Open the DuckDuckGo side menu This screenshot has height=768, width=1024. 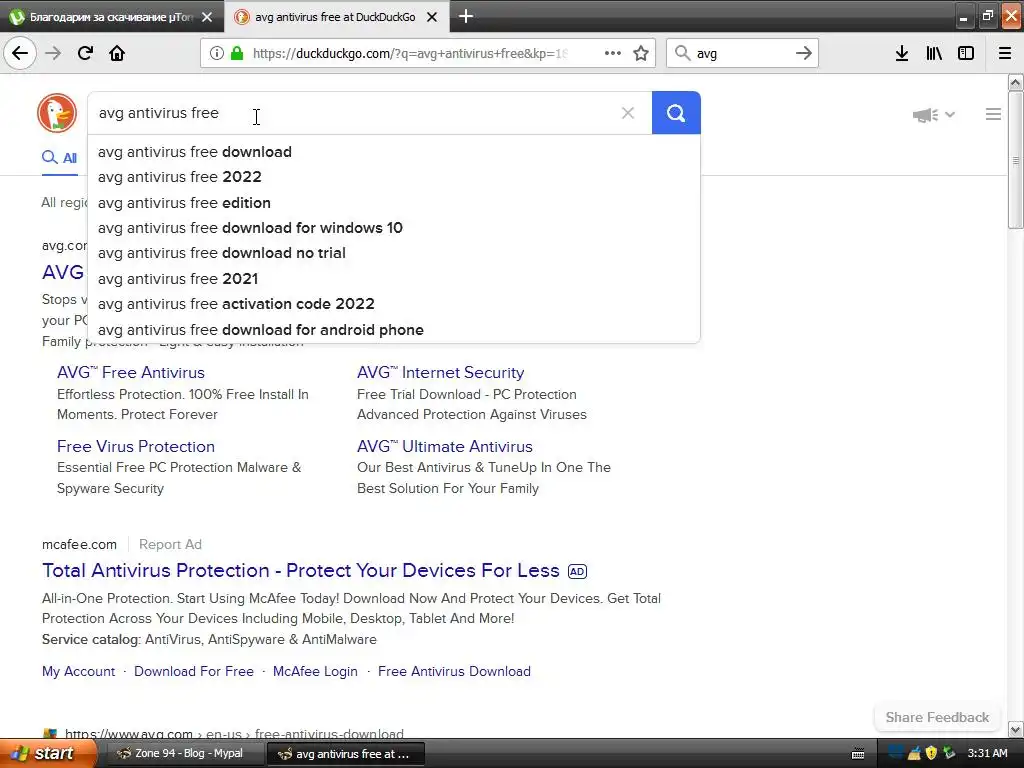click(x=993, y=114)
